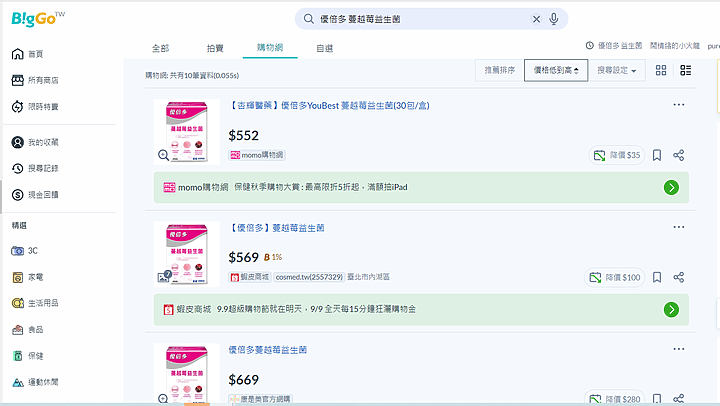
Task: Toggle the 價格低到高 sort dropdown
Action: 556,70
